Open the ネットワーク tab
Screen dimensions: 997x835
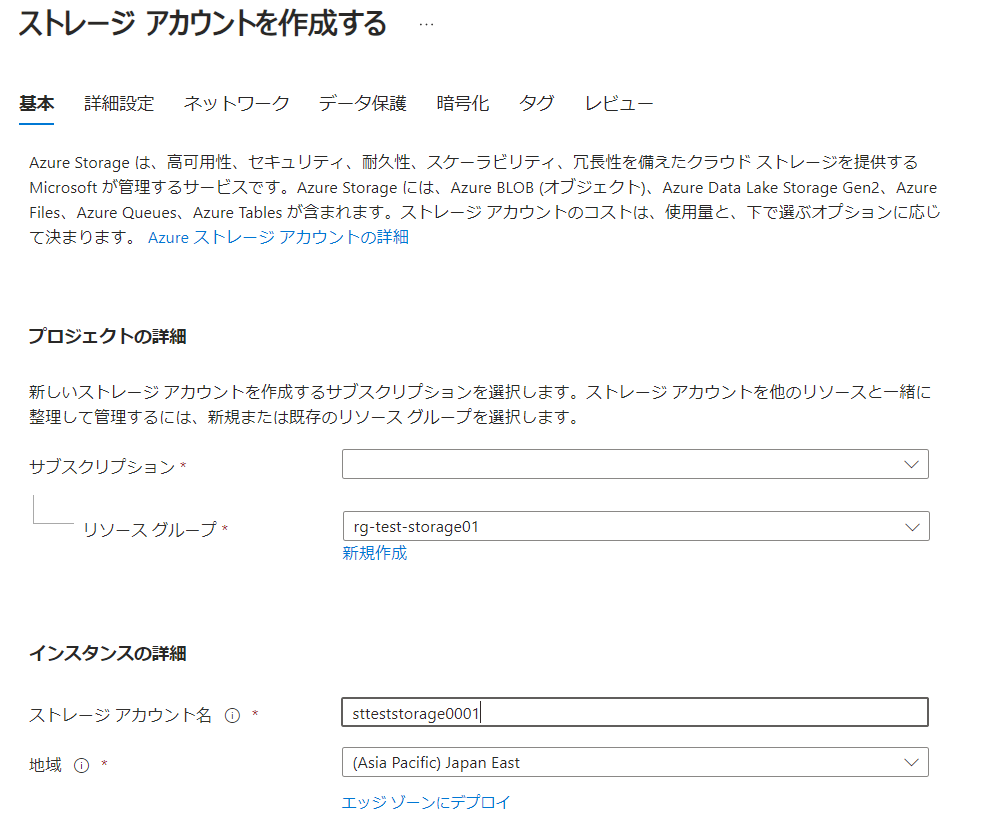[x=237, y=103]
